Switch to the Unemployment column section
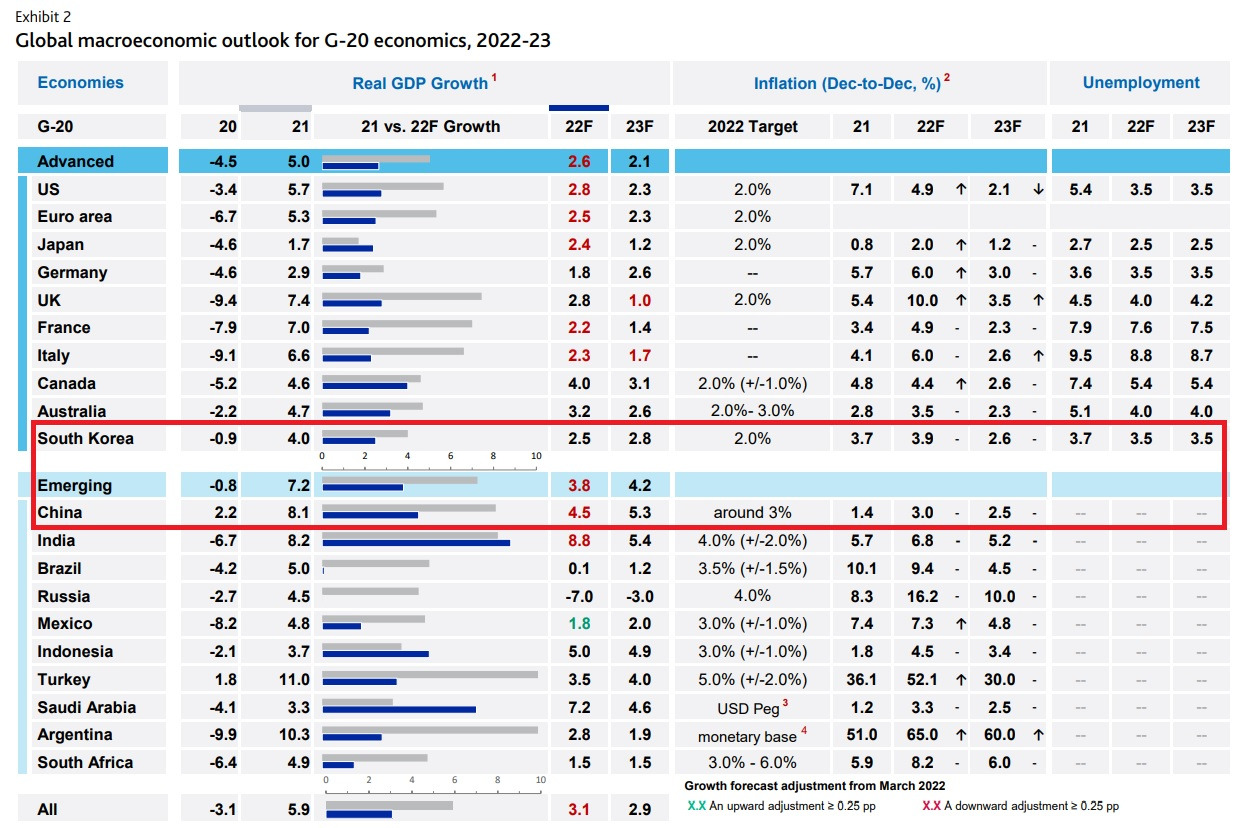Screen dimensions: 1246x828 (1140, 83)
